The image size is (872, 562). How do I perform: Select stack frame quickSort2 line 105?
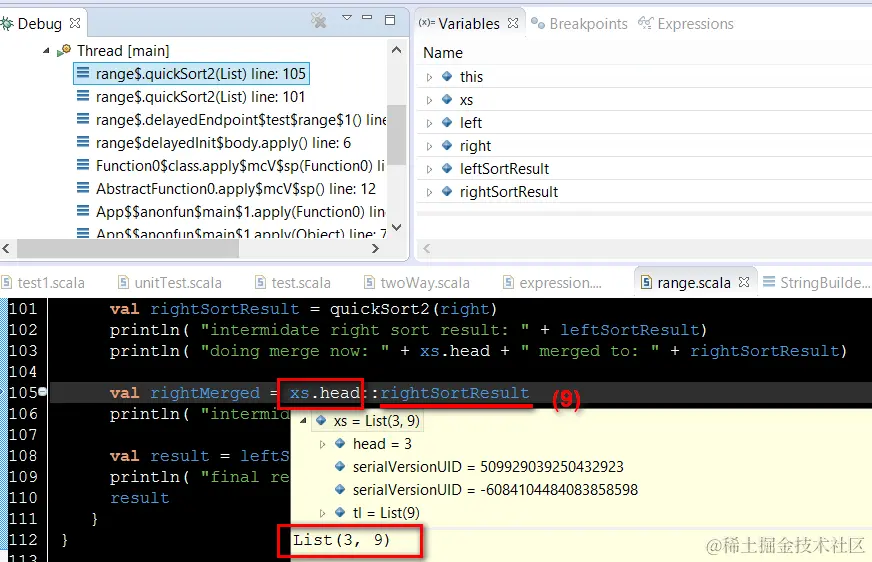pyautogui.click(x=191, y=74)
